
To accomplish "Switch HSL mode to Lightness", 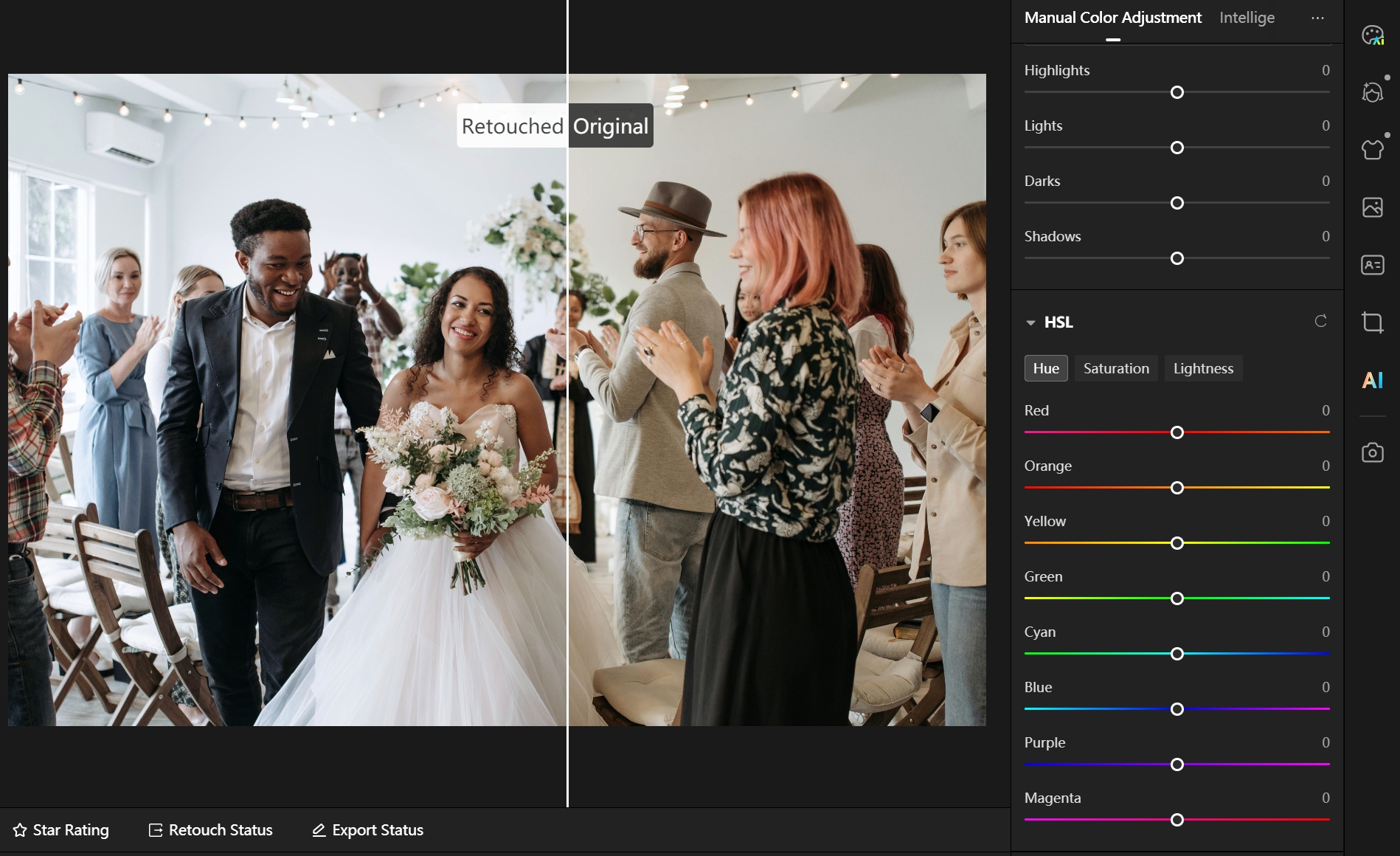I will (x=1202, y=368).
